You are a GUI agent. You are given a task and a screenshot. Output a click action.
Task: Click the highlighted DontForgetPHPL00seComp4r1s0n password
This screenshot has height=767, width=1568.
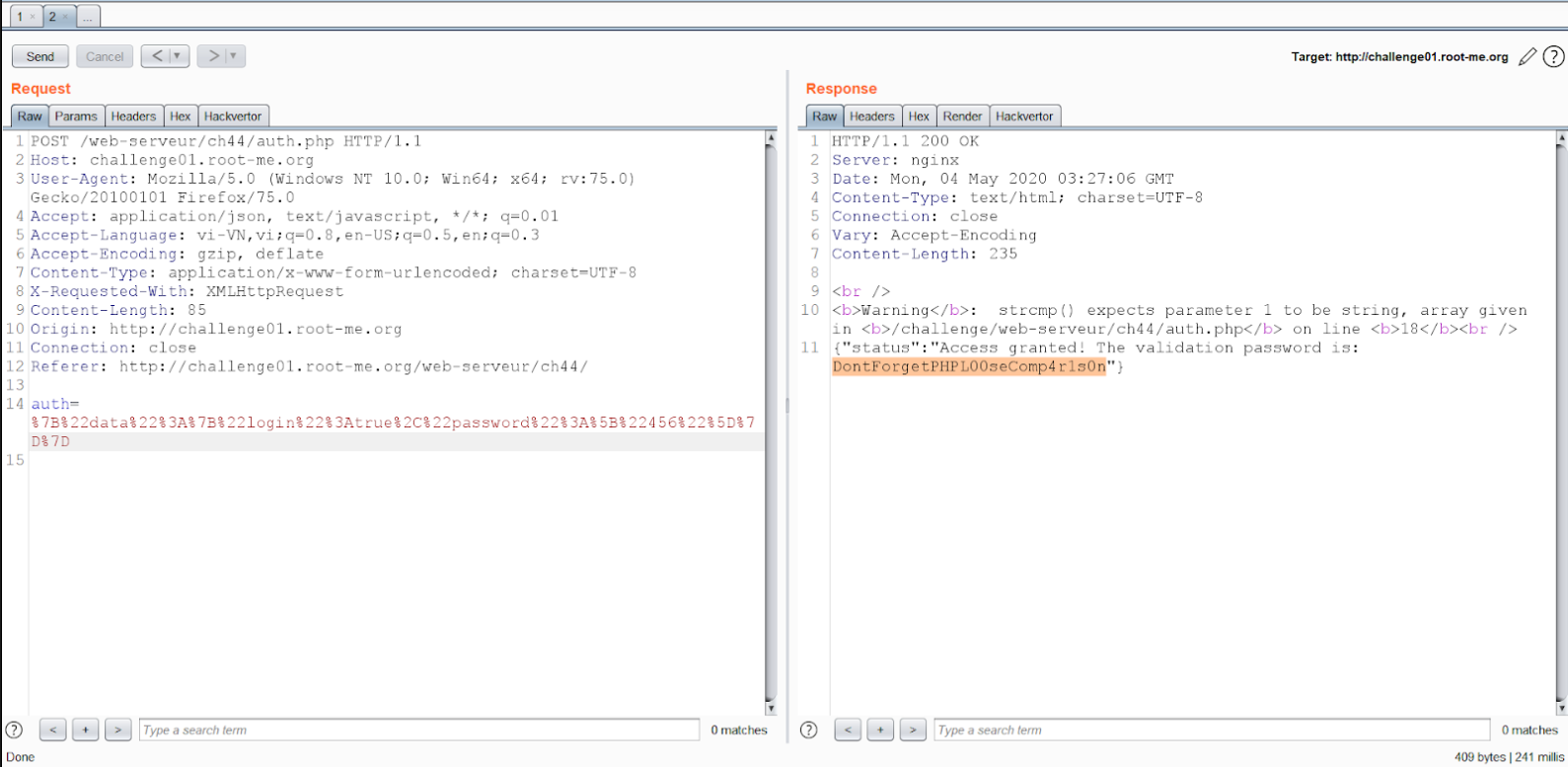tap(968, 366)
